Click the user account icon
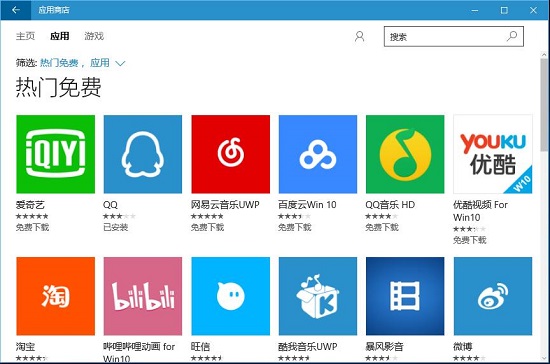This screenshot has height=364, width=550. 359,36
